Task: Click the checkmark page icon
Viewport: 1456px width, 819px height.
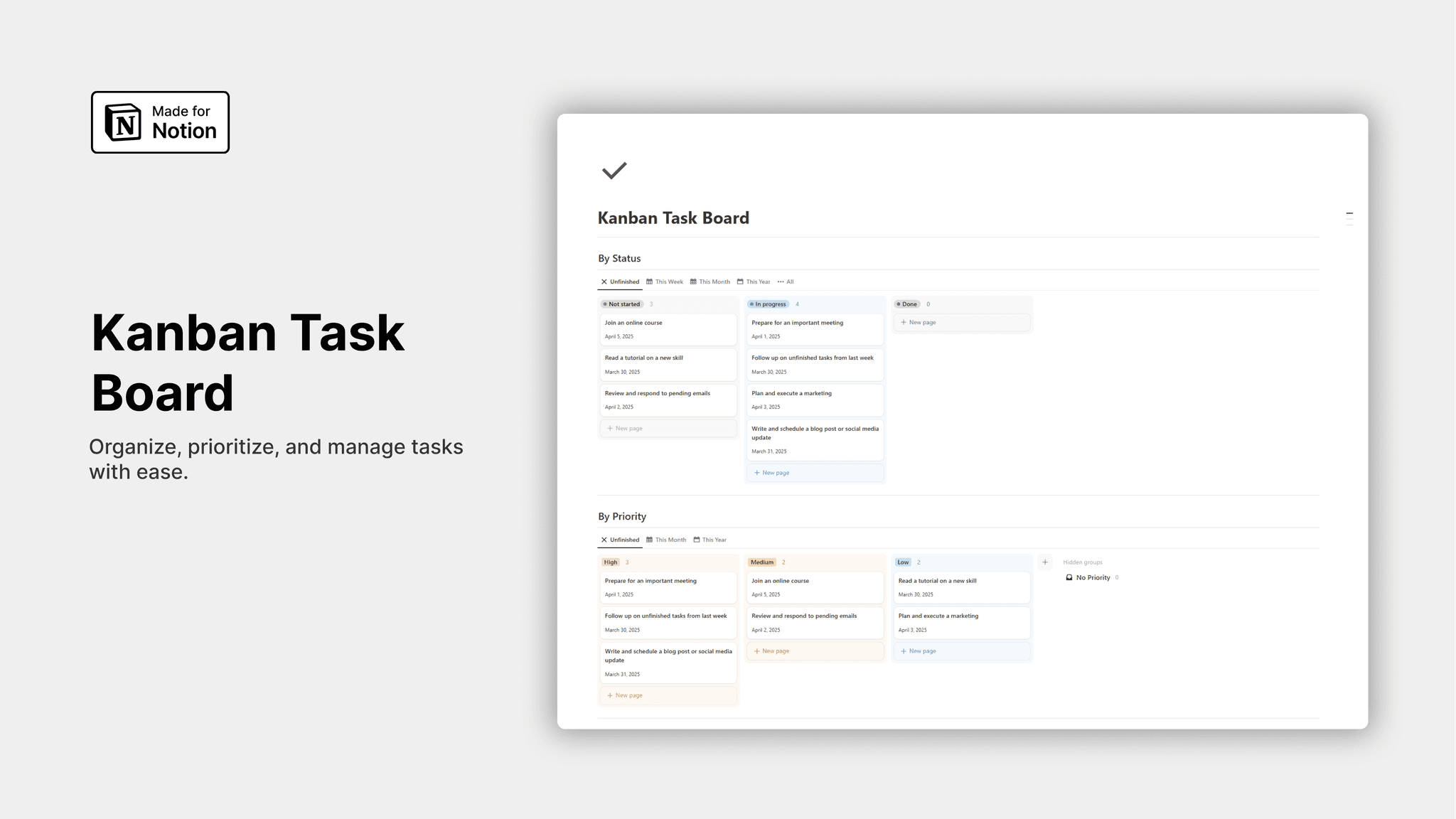Action: [614, 171]
